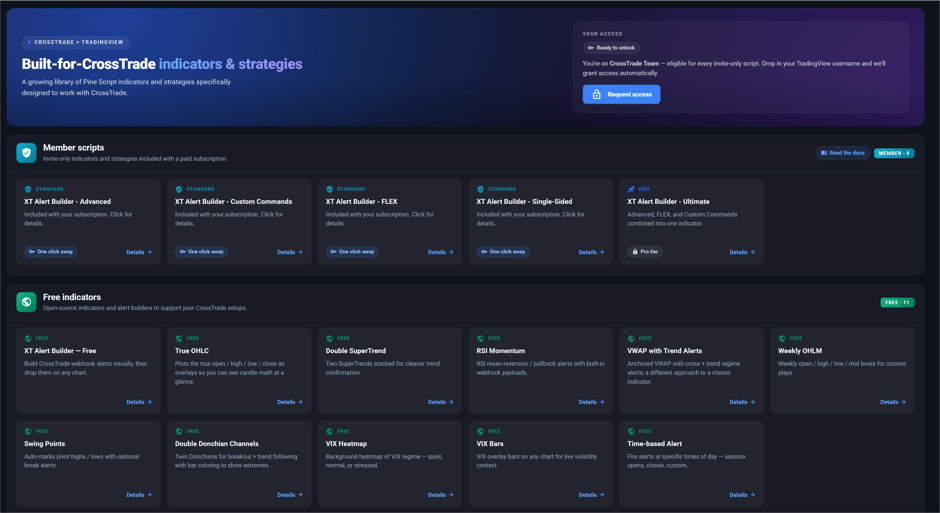Click the STANDARD shield icon on Advanced card
Viewport: 940px width, 513px height.
pos(28,189)
